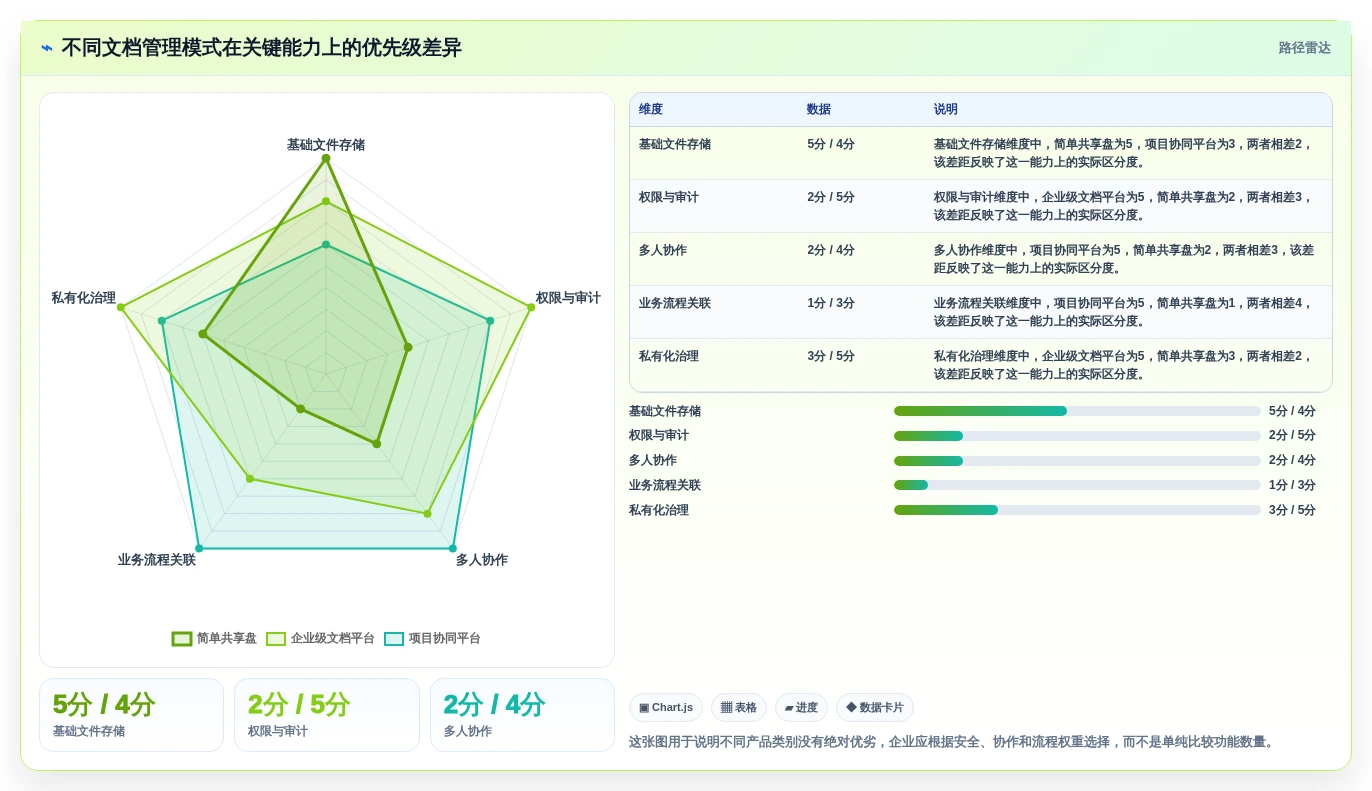
Task: Click the light green point at 私有化治理 vertex
Action: click(x=120, y=307)
